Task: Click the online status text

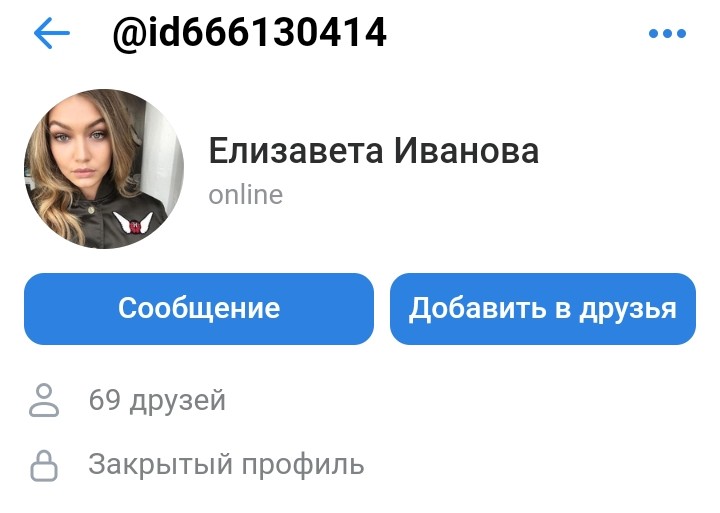Action: [x=246, y=195]
